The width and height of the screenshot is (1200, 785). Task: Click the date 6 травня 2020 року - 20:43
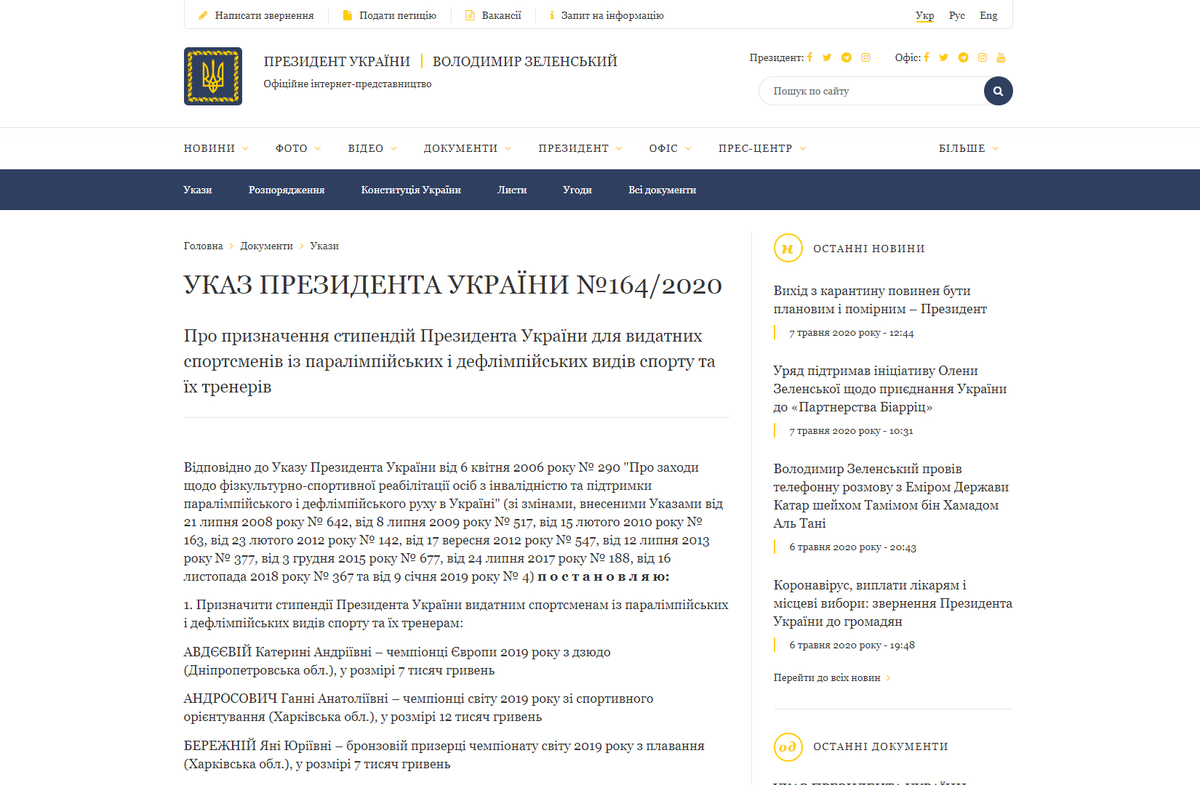(x=853, y=548)
